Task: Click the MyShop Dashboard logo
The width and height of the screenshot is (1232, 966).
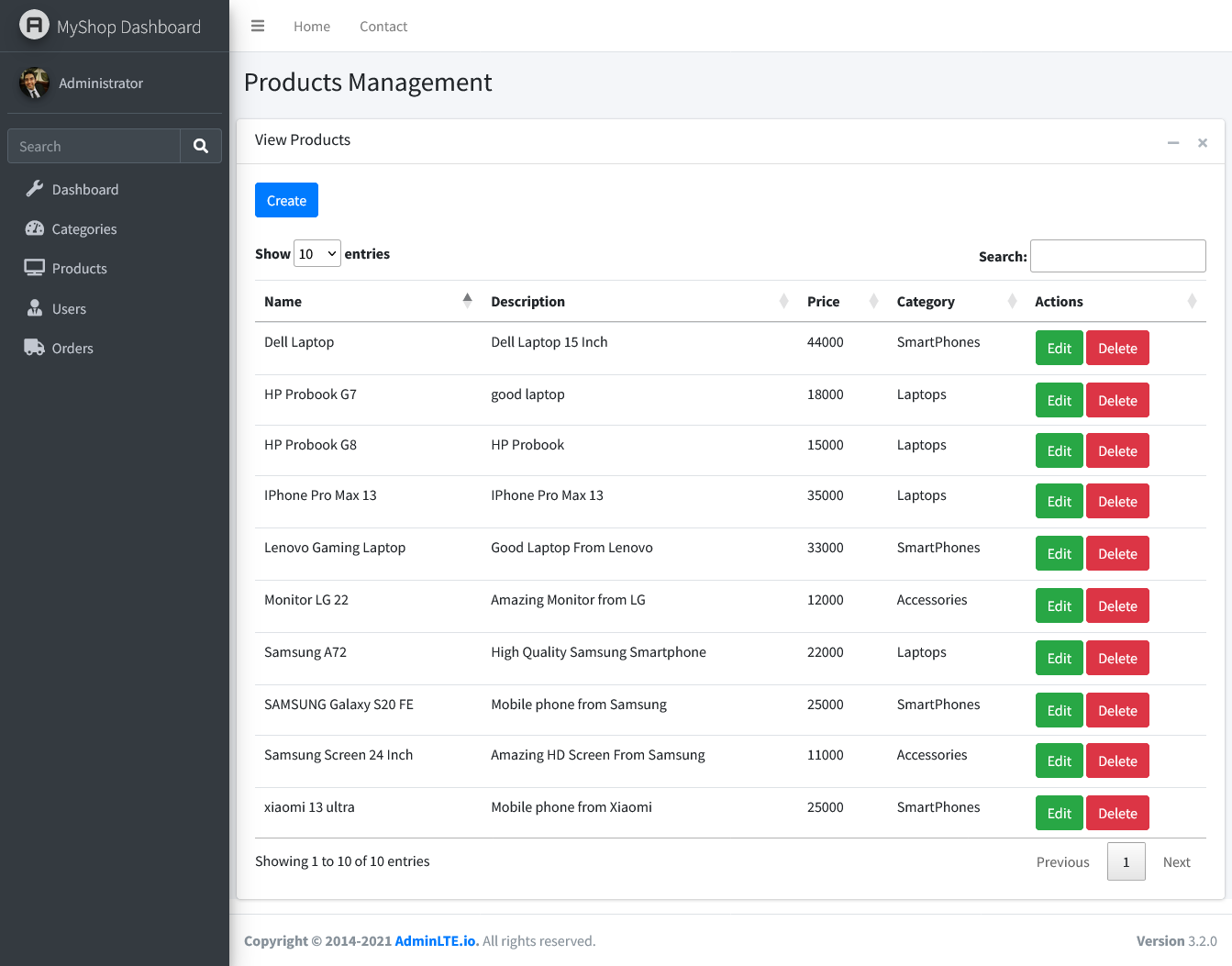Action: [x=34, y=26]
